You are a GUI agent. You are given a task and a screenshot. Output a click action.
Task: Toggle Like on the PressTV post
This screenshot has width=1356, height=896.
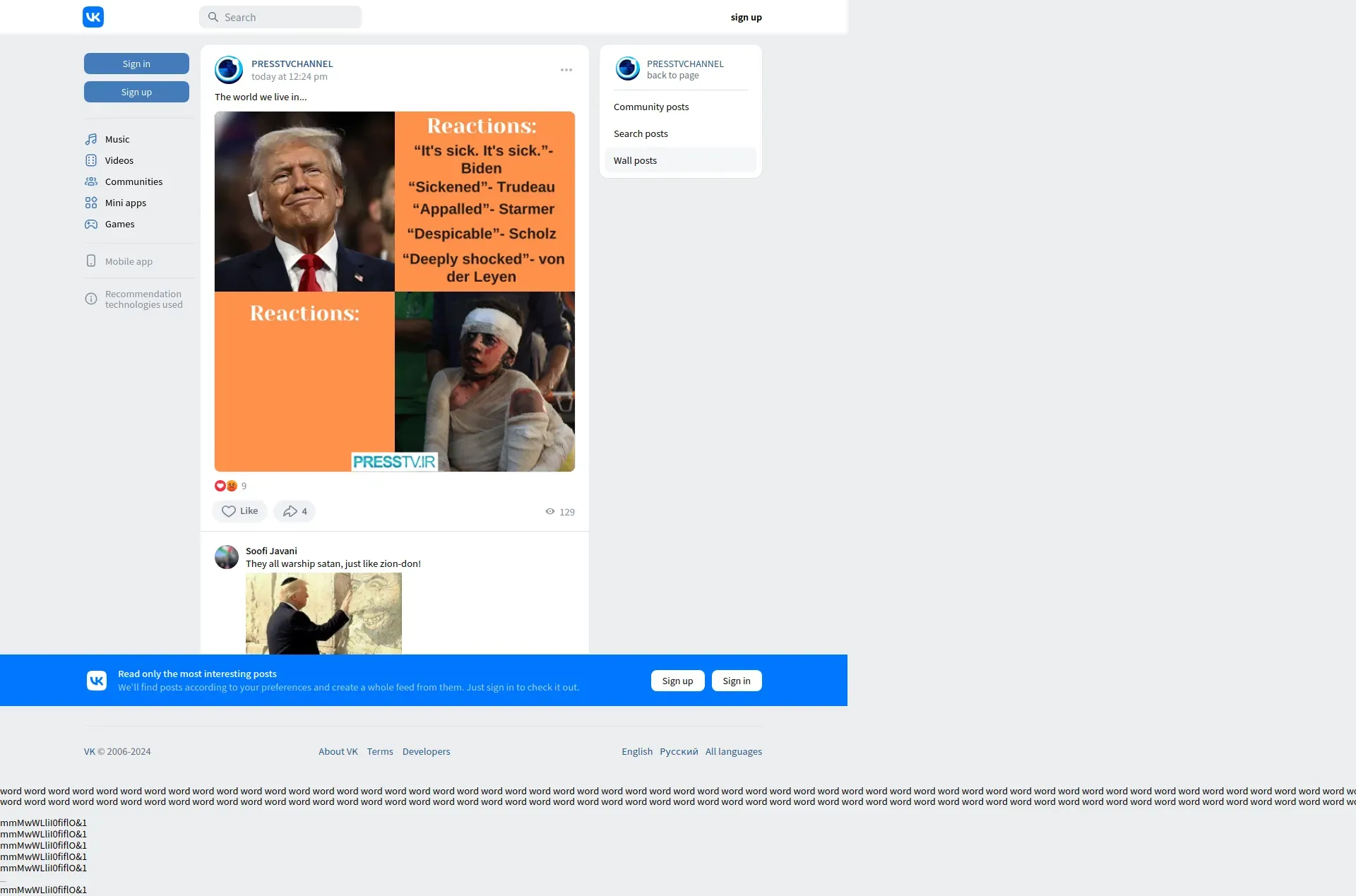point(239,511)
